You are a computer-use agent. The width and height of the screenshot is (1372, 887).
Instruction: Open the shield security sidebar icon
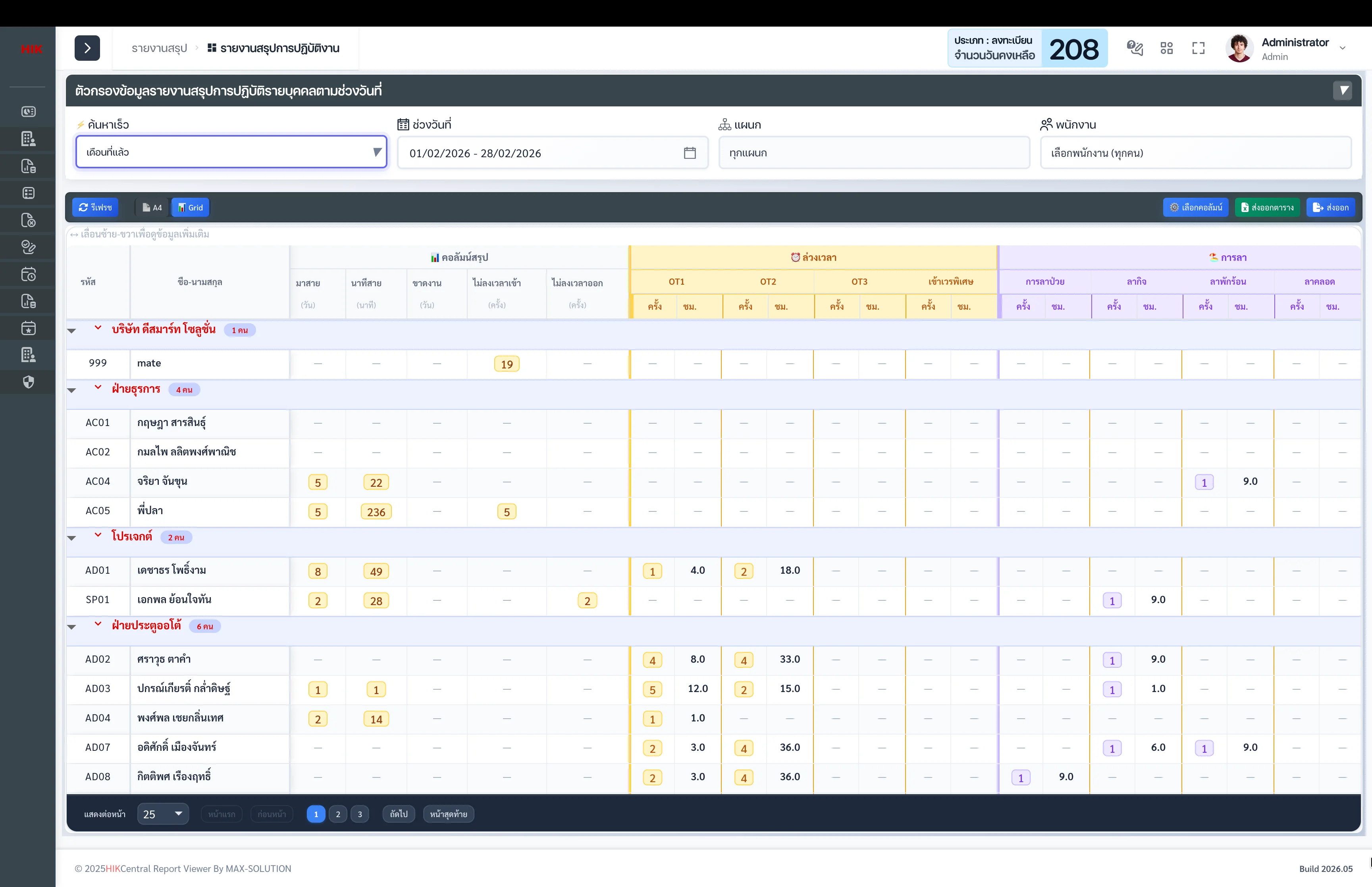coord(28,382)
